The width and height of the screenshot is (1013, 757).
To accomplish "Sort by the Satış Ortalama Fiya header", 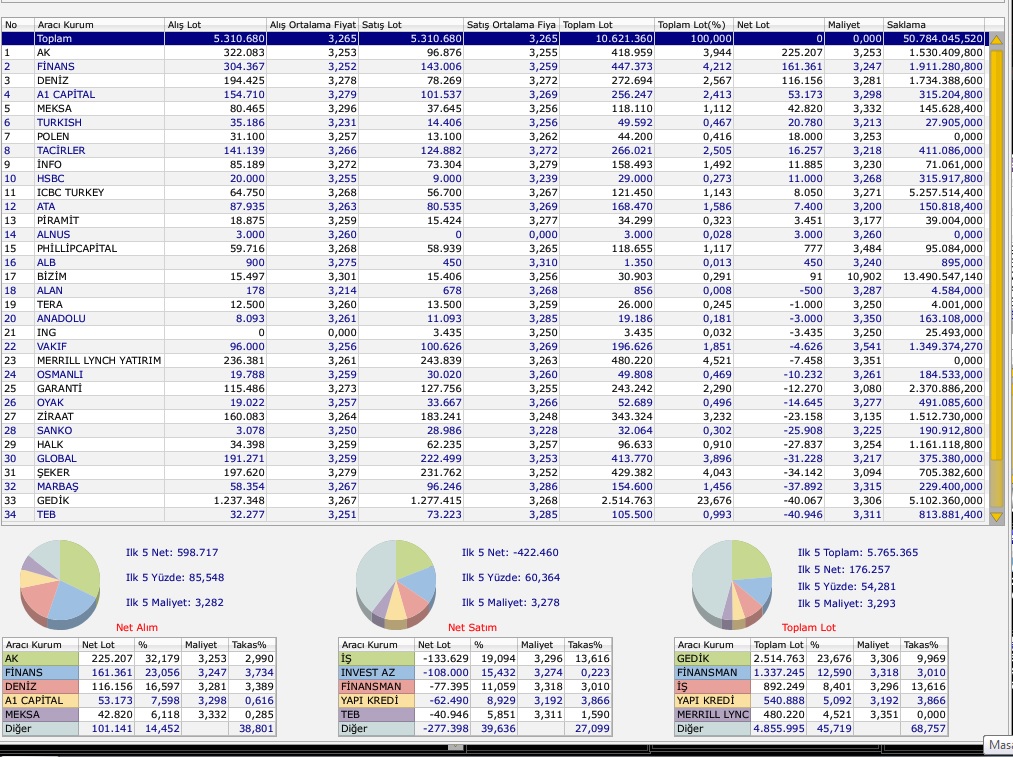I will point(512,25).
